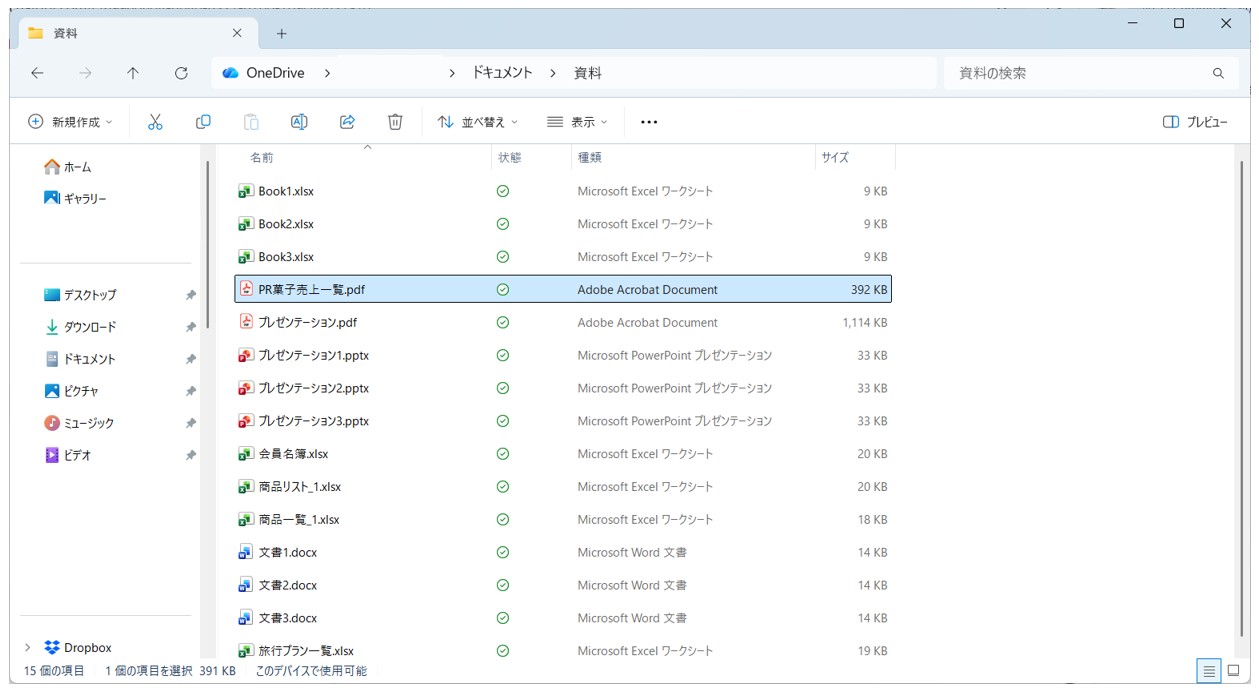This screenshot has height=693, width=1259.
Task: Switch to large icons view in status bar
Action: pos(1233,671)
